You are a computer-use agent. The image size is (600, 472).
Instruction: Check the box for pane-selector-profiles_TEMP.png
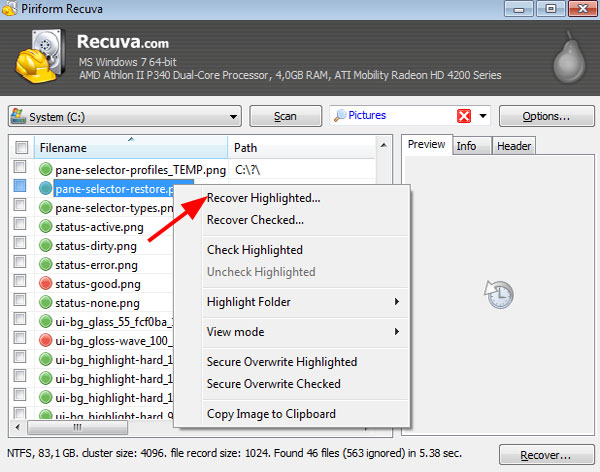[20, 167]
